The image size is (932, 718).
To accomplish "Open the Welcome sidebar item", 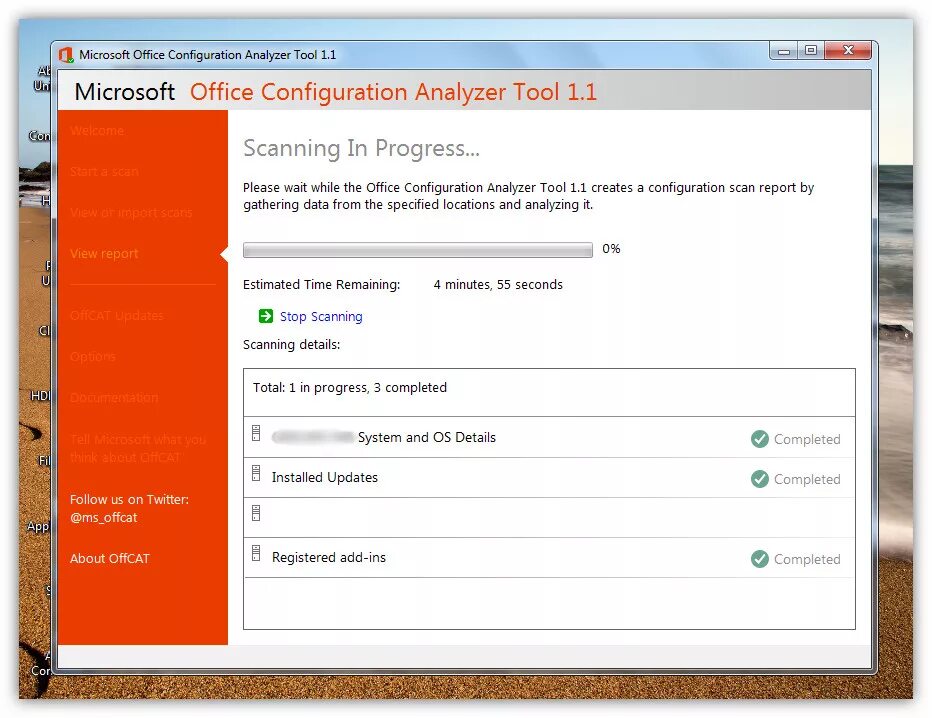I will tap(97, 131).
